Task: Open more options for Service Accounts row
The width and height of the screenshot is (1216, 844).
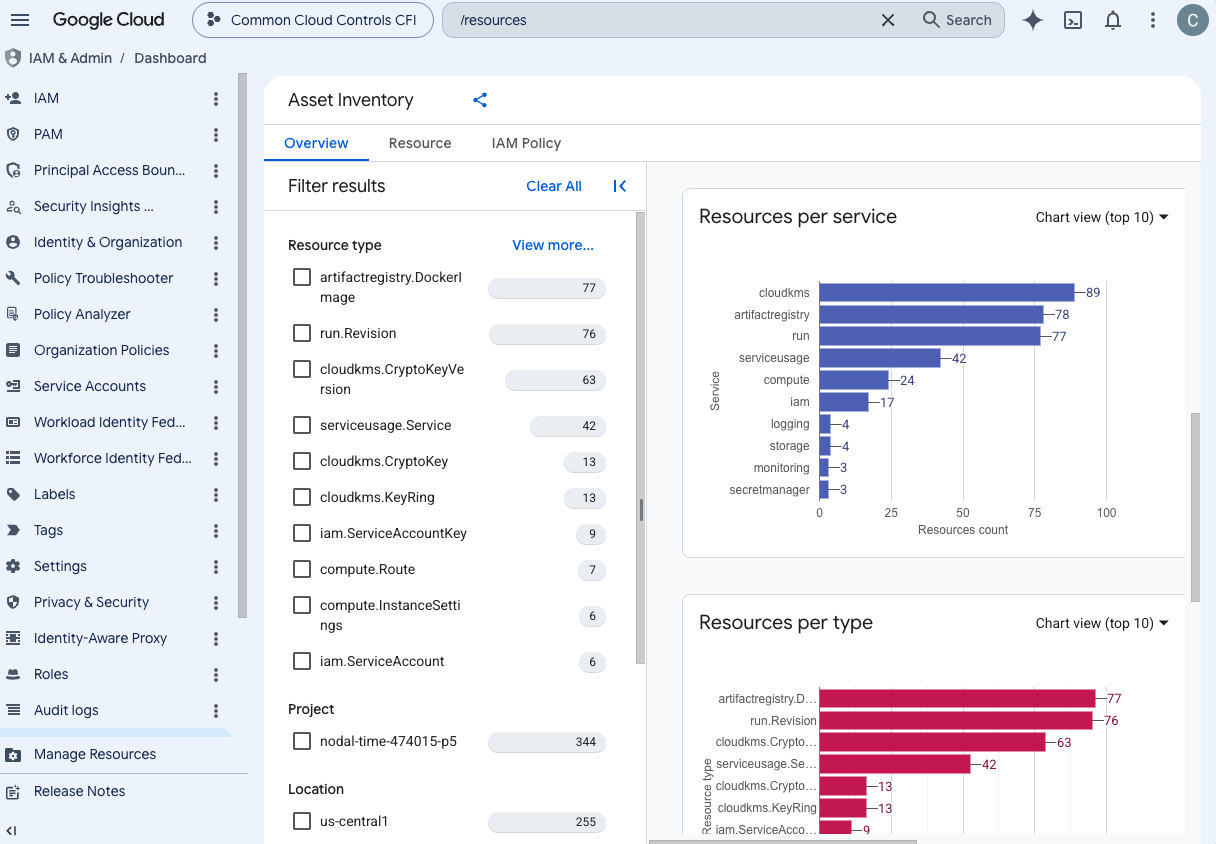Action: (216, 386)
